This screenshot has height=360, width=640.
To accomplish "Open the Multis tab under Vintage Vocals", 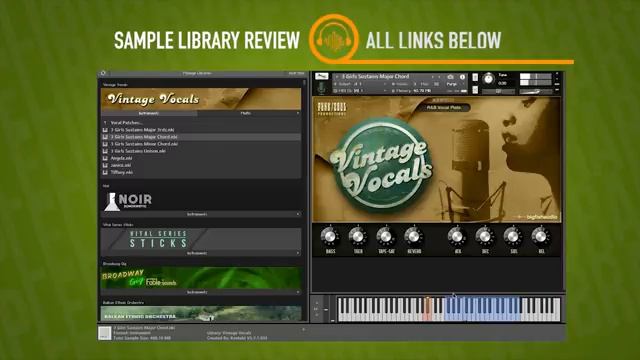I will pyautogui.click(x=246, y=113).
